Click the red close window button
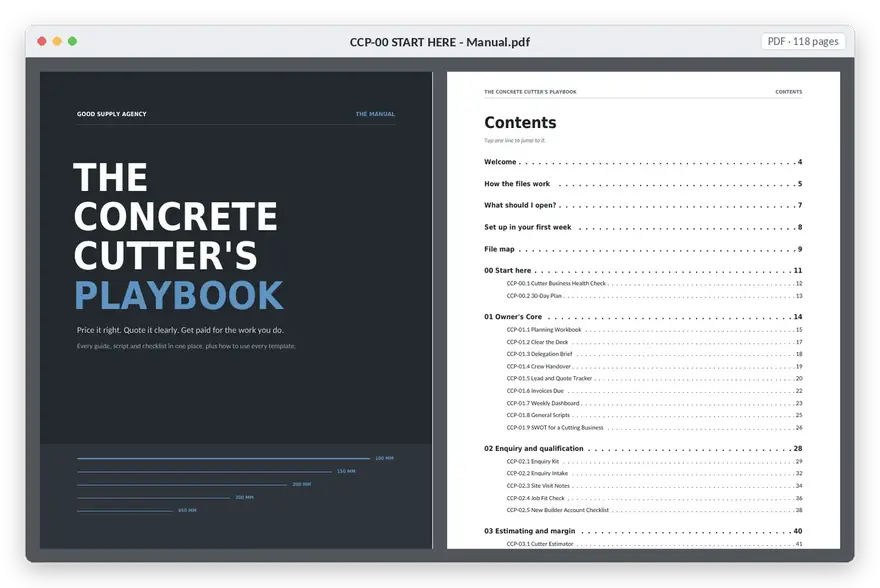This screenshot has width=880, height=588. [x=42, y=41]
